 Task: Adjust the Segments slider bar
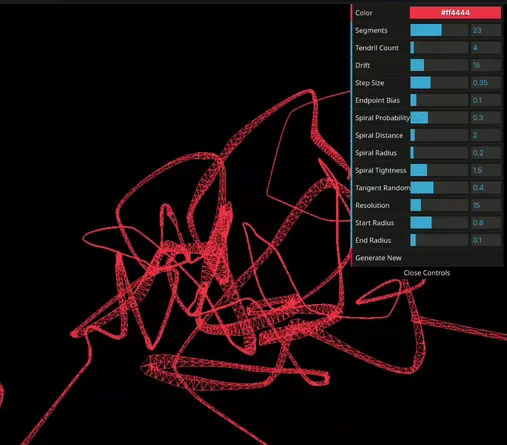click(x=439, y=30)
